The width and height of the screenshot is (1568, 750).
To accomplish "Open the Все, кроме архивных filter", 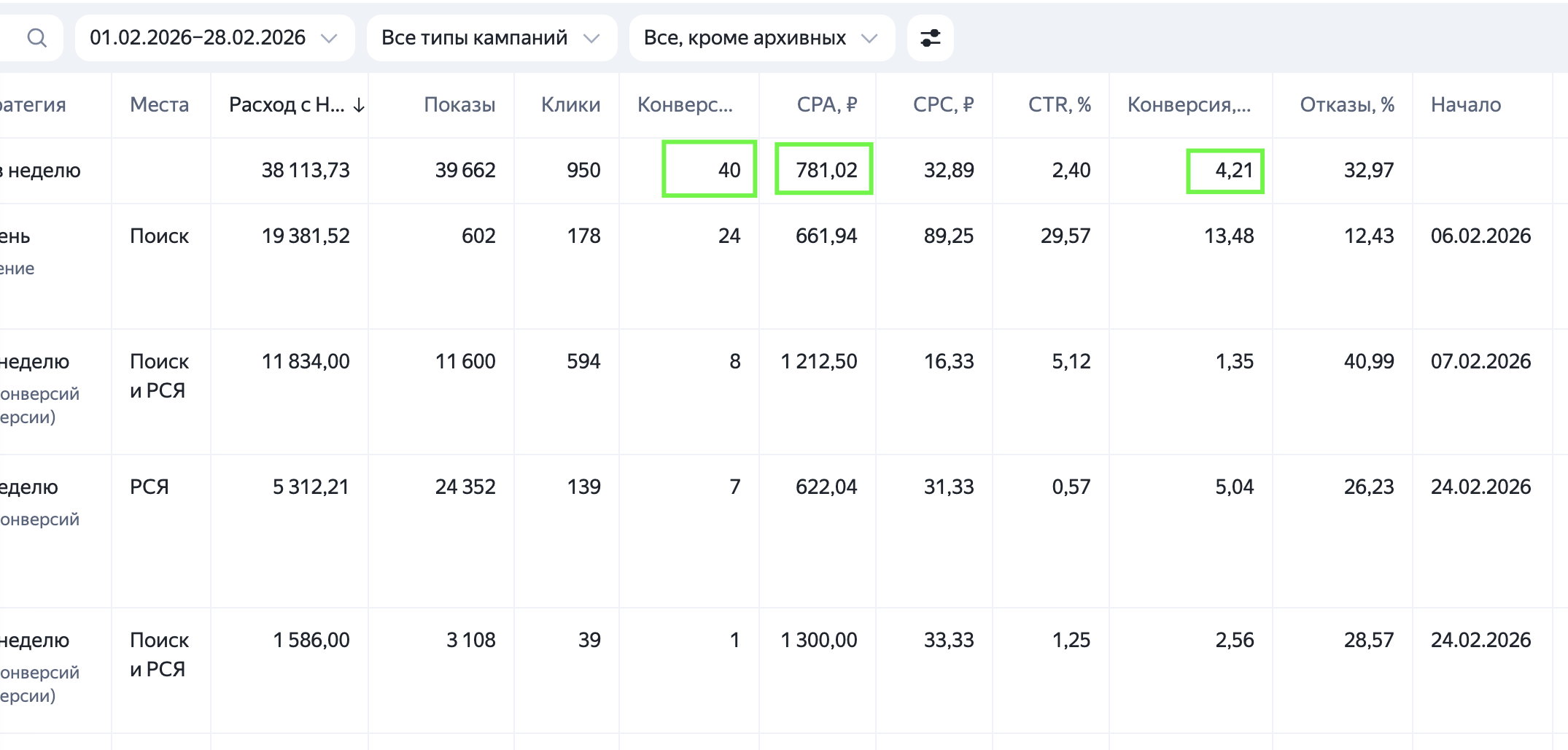I will click(x=761, y=38).
